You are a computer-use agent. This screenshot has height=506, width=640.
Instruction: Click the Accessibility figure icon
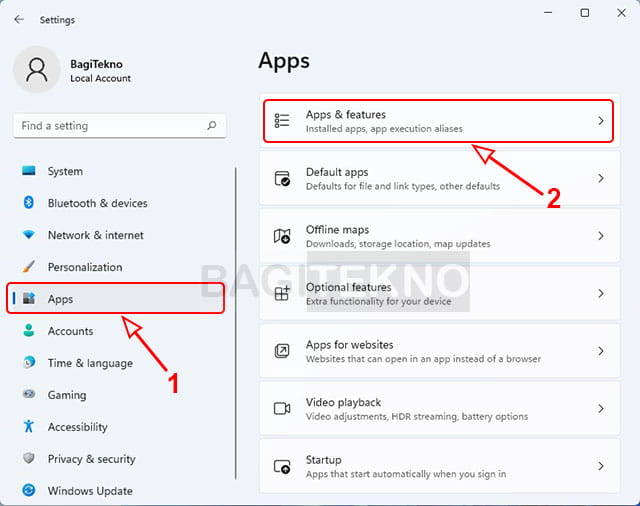pos(29,426)
